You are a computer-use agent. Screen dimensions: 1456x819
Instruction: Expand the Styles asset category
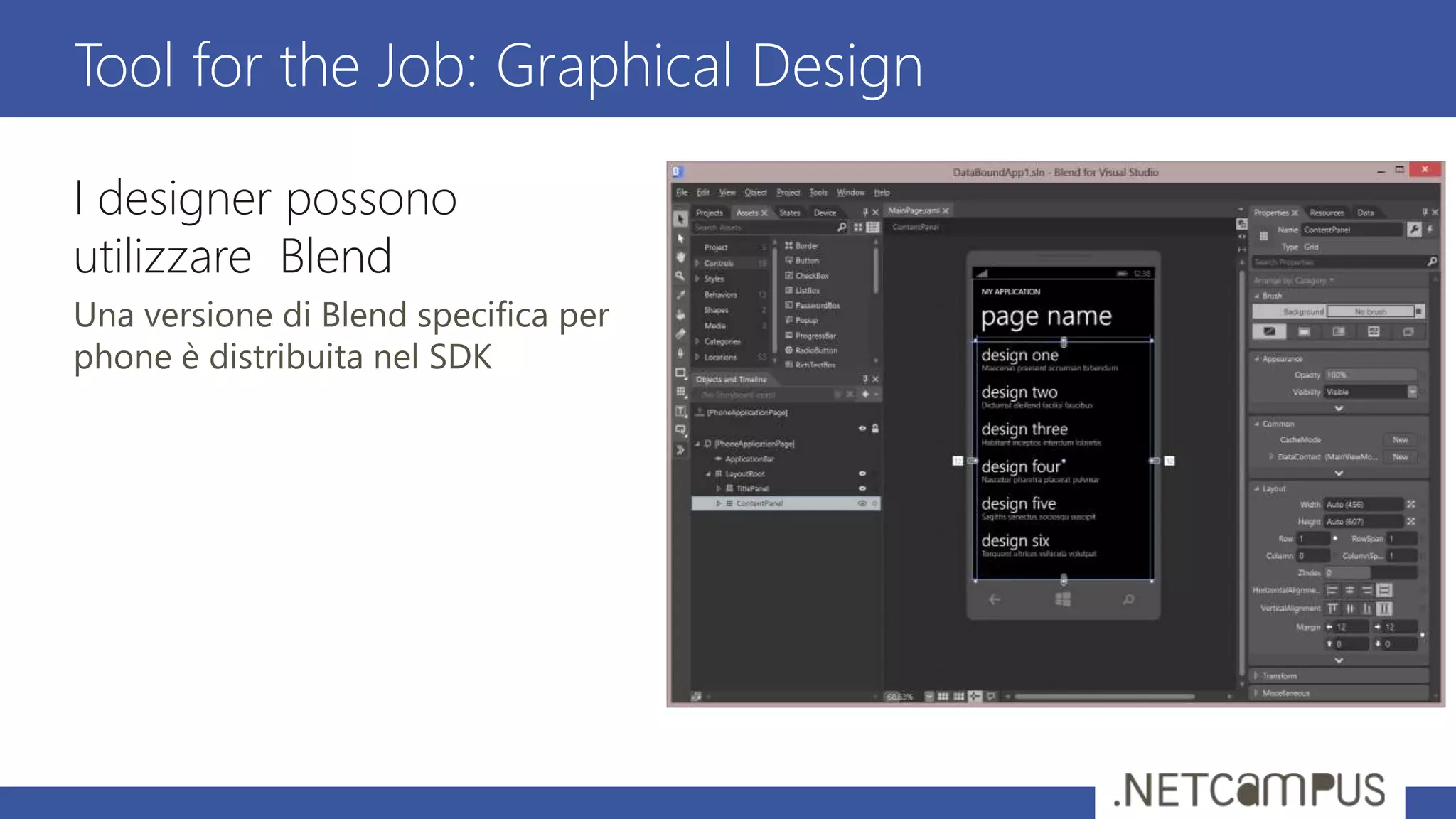(697, 279)
